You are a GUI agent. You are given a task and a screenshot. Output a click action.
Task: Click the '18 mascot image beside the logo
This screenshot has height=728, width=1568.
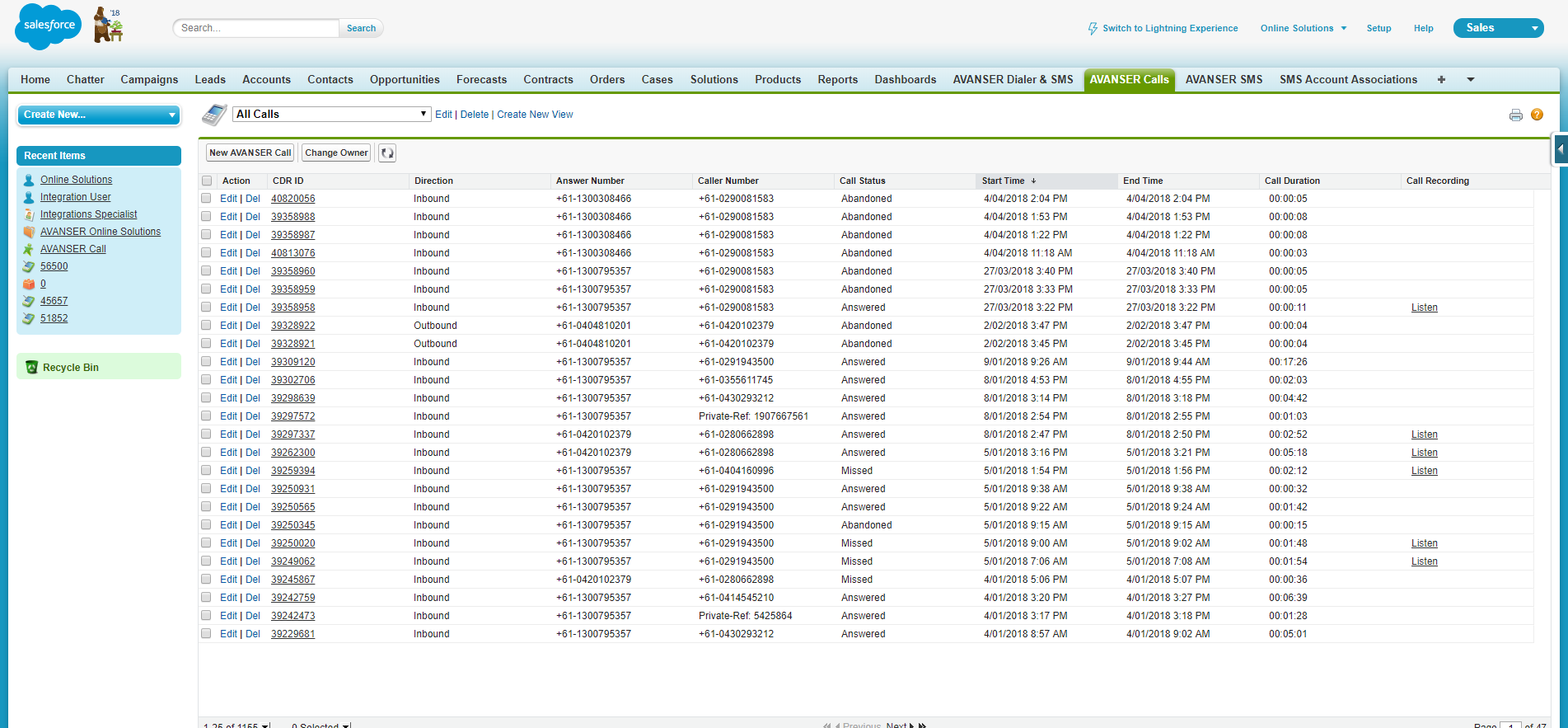coord(108,25)
